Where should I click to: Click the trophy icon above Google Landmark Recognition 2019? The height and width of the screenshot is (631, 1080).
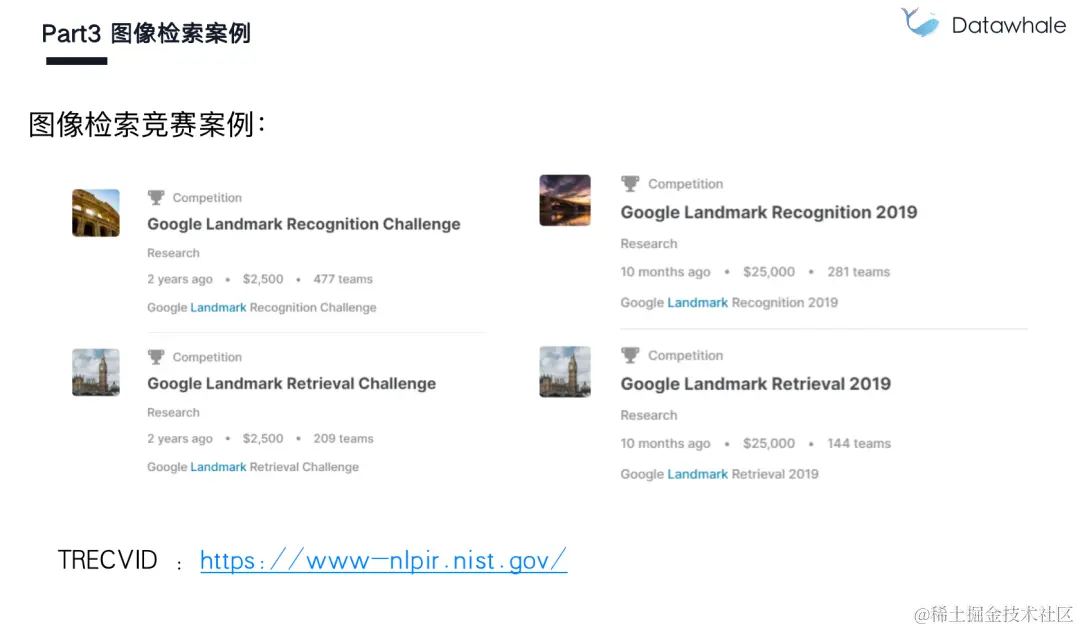tap(630, 184)
